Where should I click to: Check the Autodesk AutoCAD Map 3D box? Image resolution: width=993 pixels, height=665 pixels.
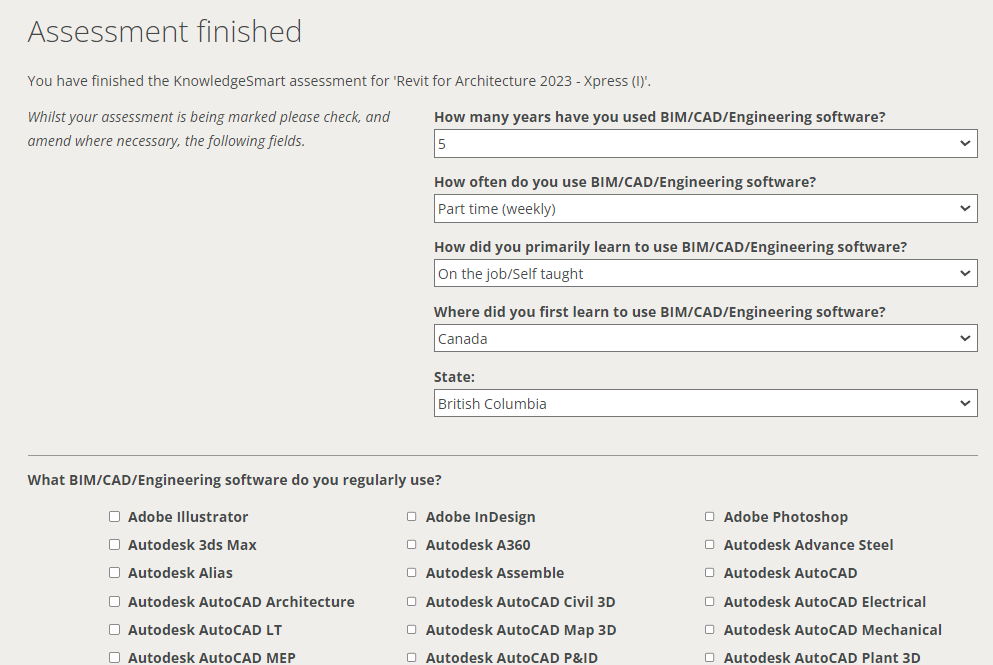(412, 630)
